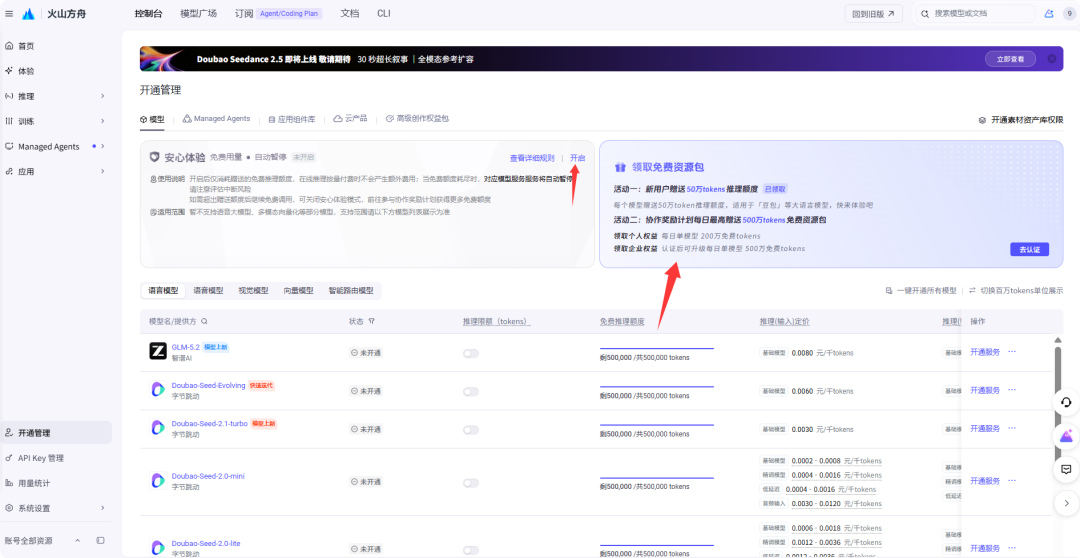The height and width of the screenshot is (558, 1080).
Task: Click the 应用 icon in the sidebar
Action: (9, 171)
